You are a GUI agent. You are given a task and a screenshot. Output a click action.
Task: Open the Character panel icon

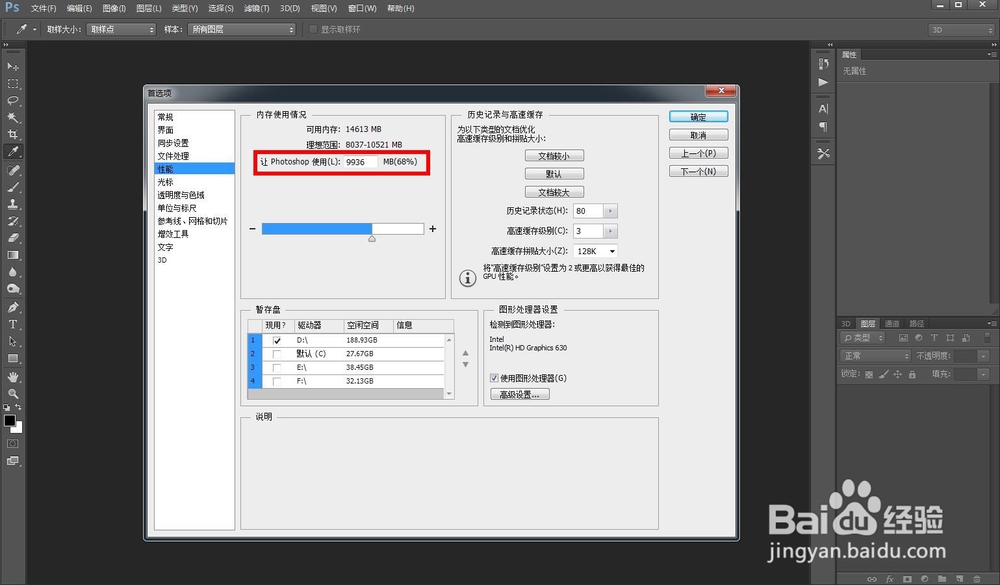click(823, 108)
